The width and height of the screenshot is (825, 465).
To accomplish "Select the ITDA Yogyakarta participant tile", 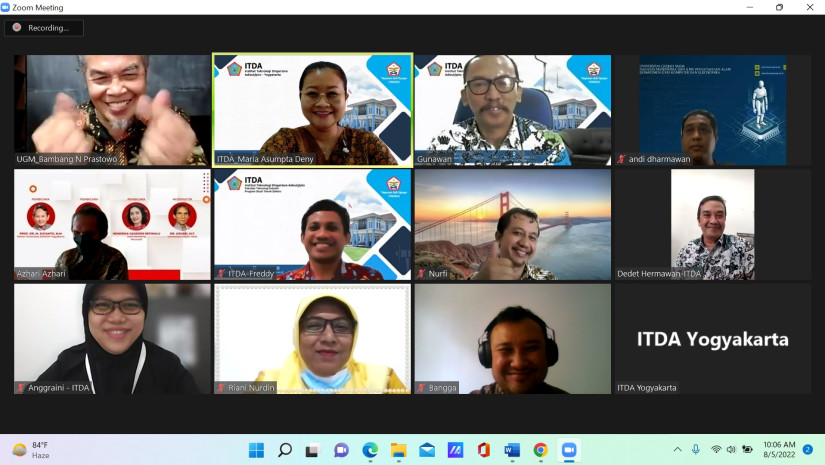I will (712, 339).
